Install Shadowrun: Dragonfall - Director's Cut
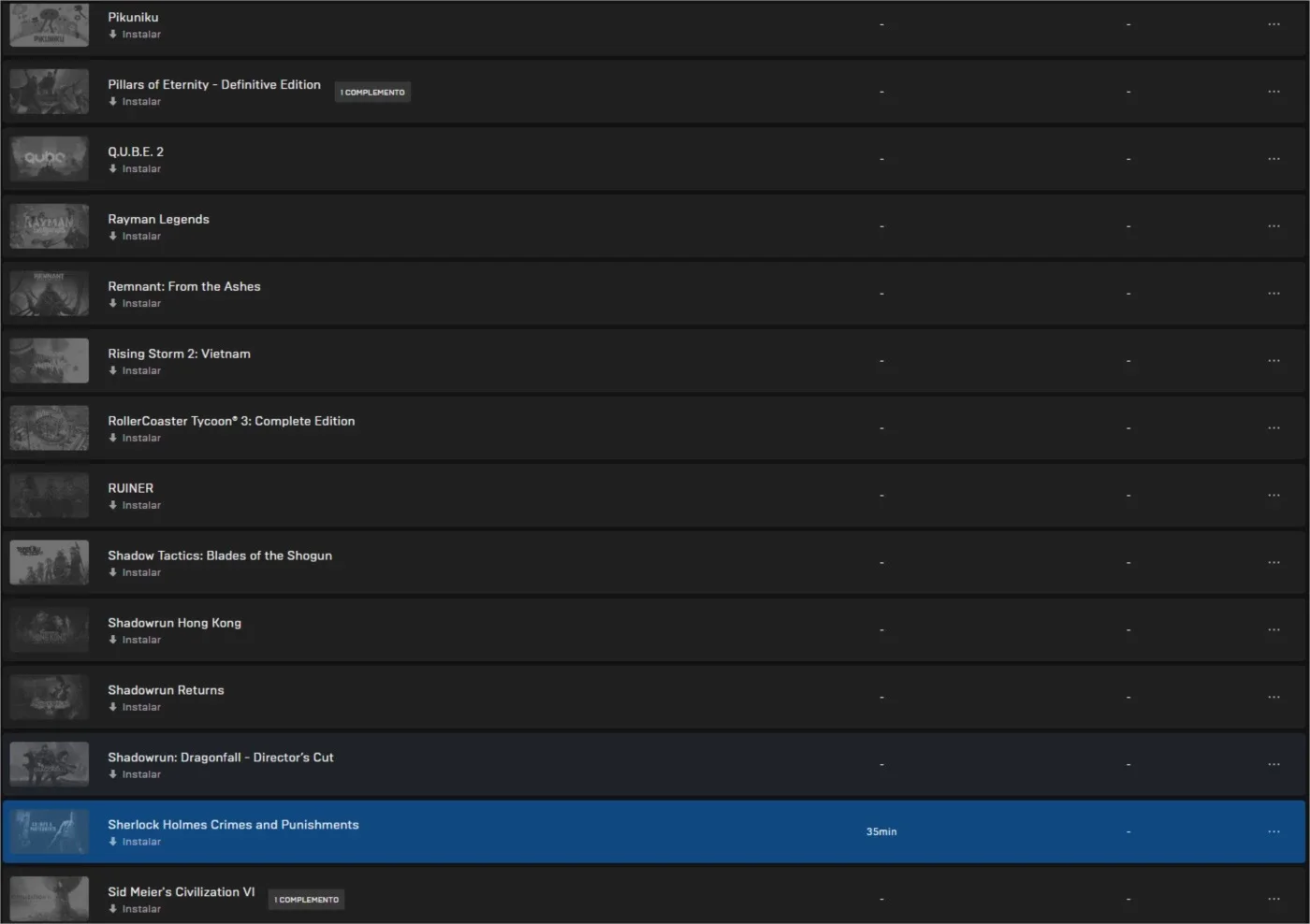The height and width of the screenshot is (924, 1310). tap(135, 775)
